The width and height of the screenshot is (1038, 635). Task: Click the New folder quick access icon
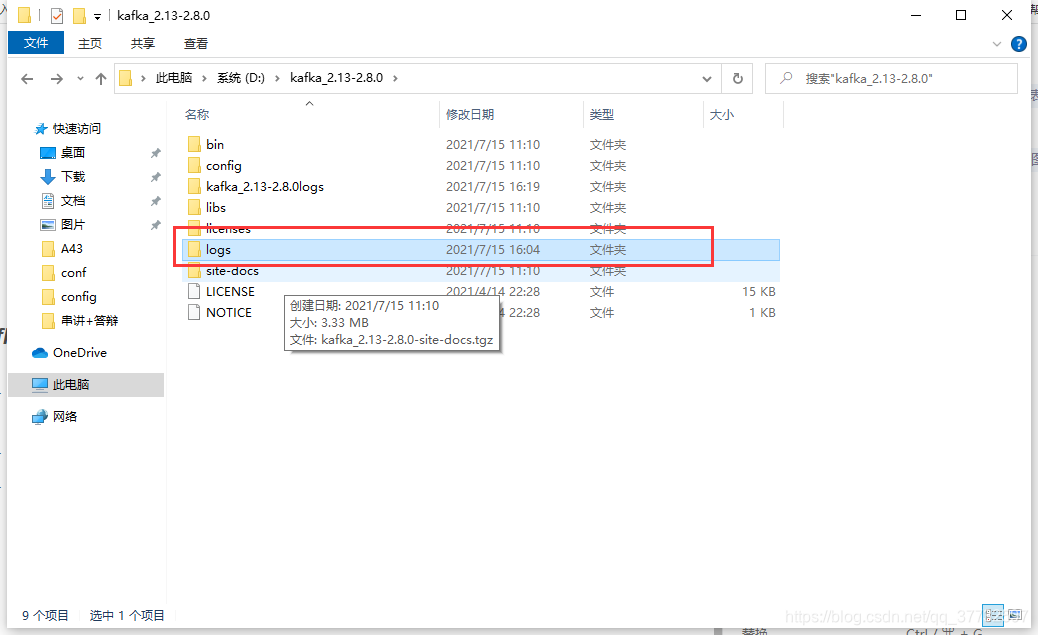pyautogui.click(x=79, y=15)
